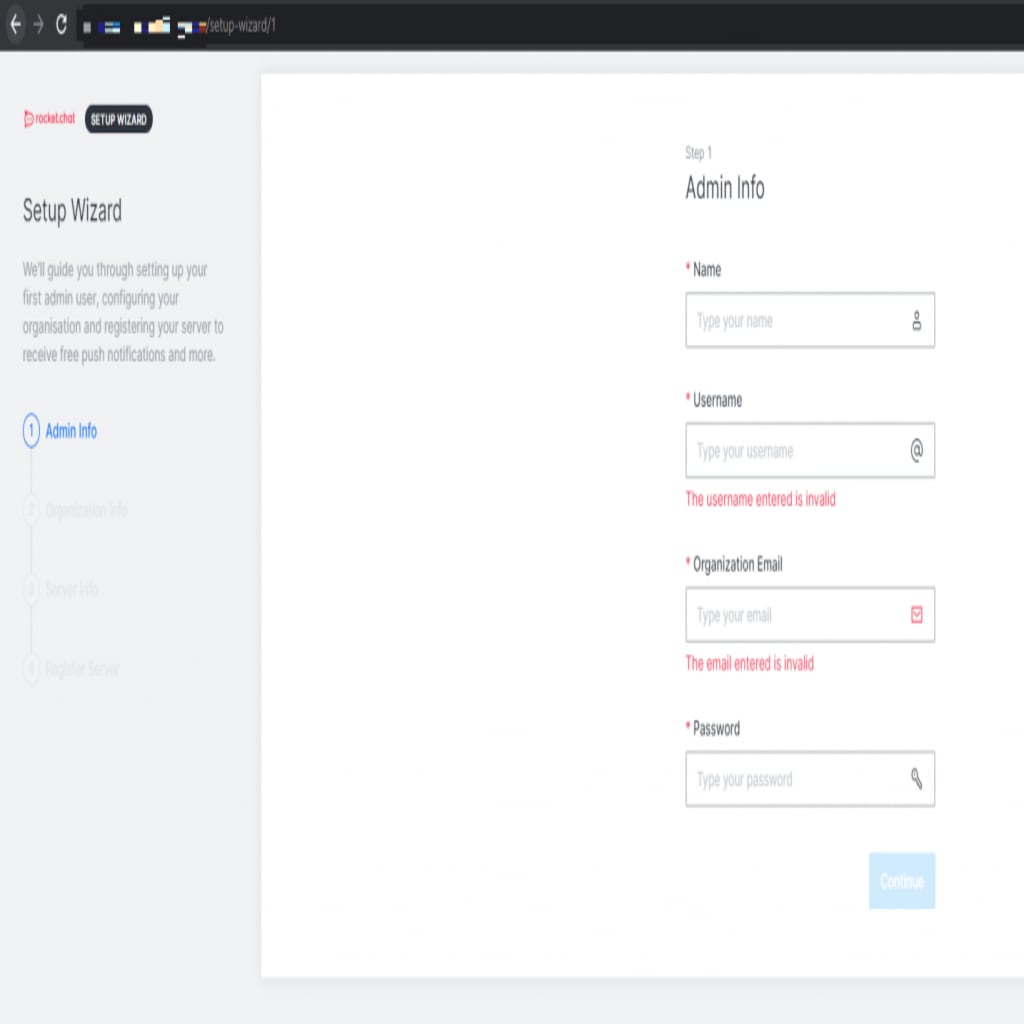Click the Admin Info heading

[x=725, y=188]
